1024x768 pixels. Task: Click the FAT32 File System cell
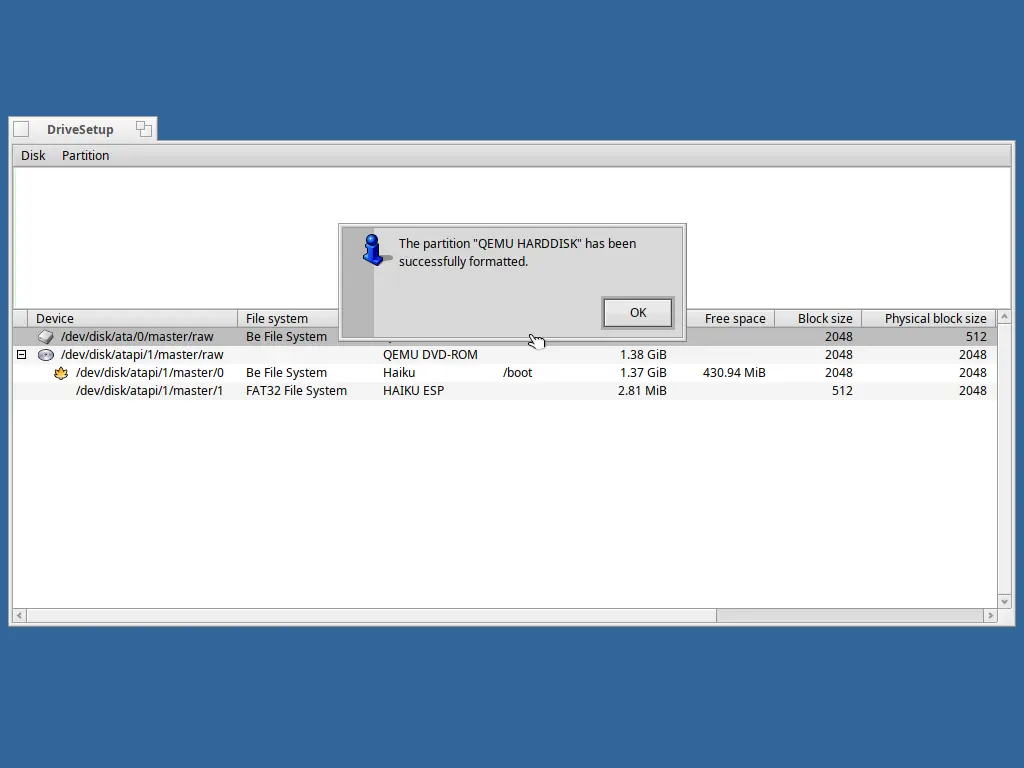[x=296, y=391]
